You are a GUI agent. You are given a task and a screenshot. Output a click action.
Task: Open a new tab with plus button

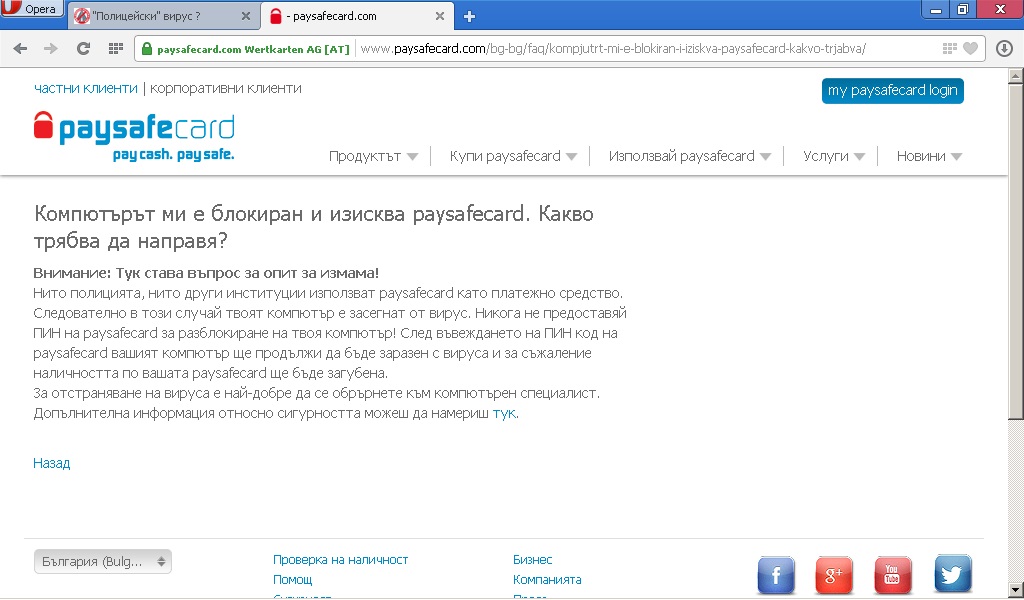tap(469, 17)
